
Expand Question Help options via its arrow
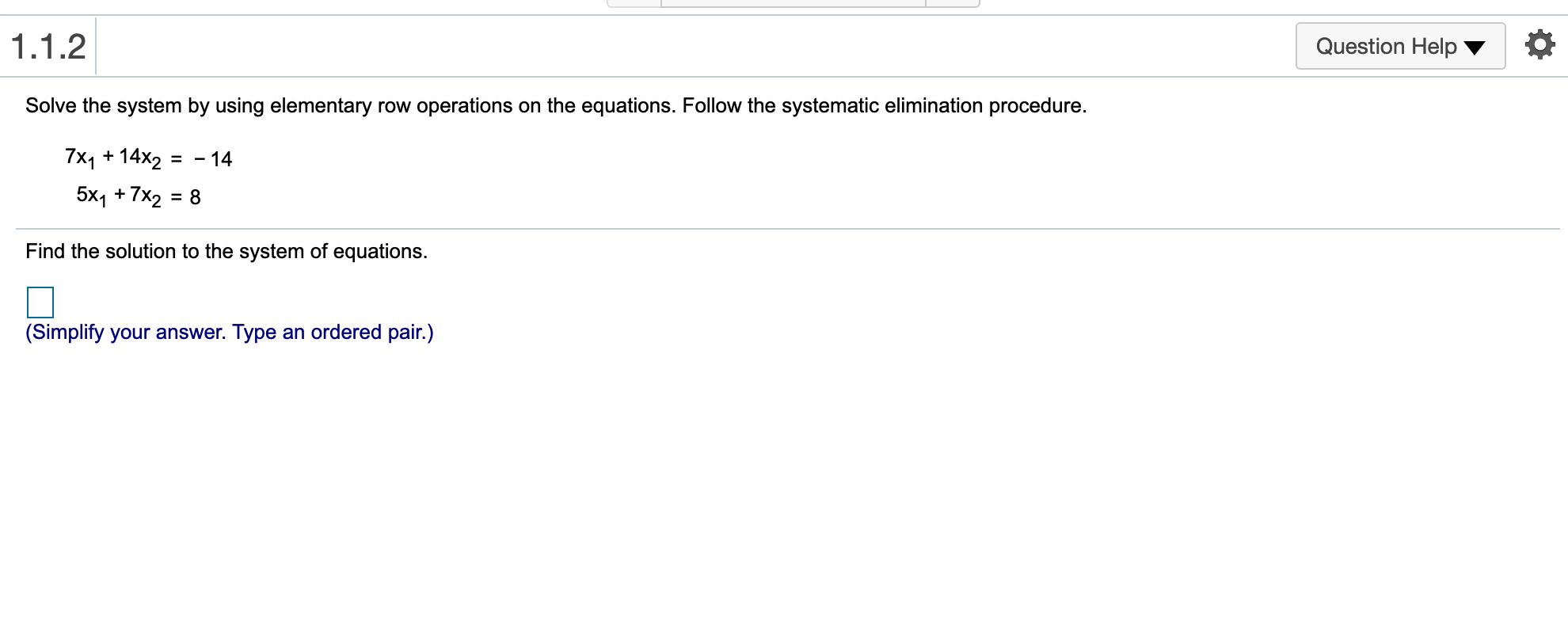point(1476,48)
